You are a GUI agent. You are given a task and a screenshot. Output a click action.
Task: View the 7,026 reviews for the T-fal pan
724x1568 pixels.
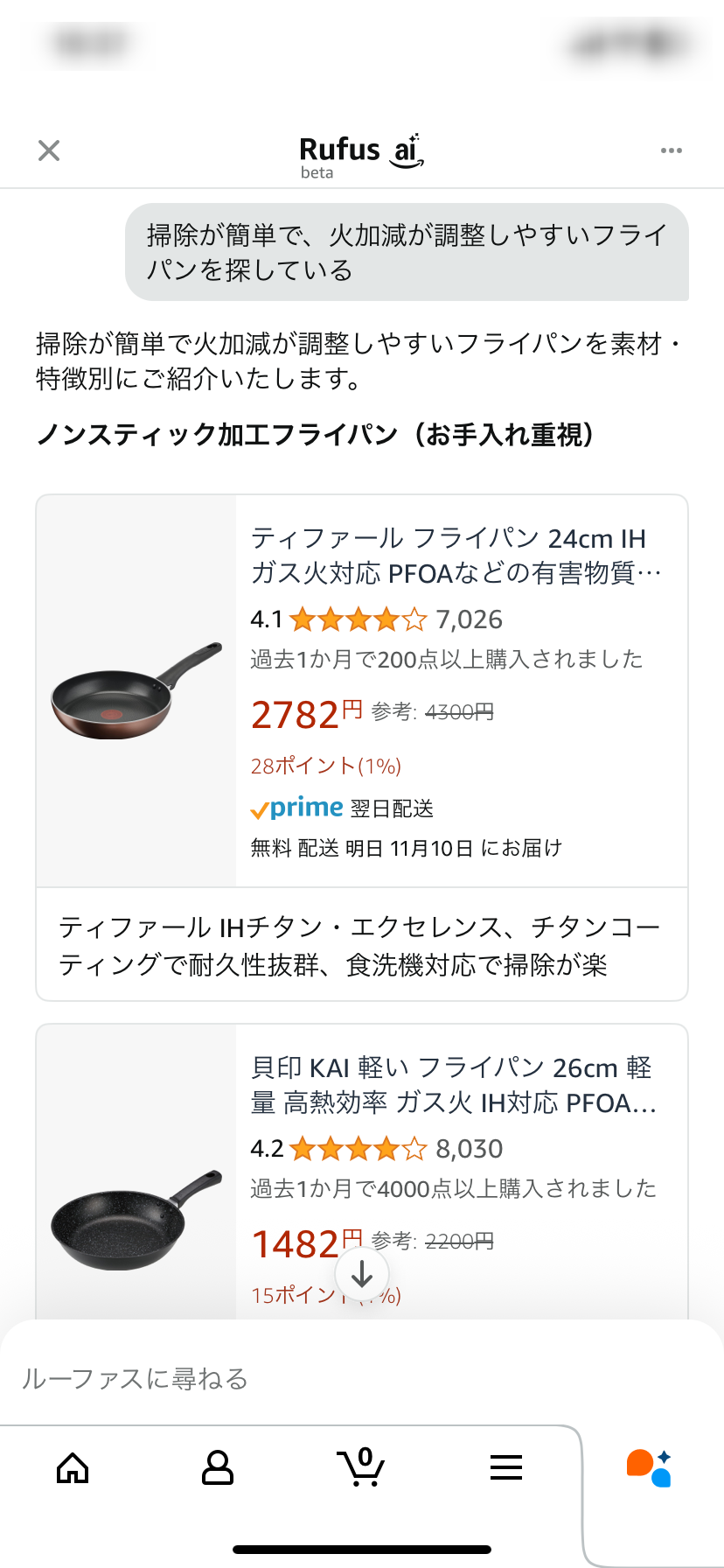(x=470, y=619)
